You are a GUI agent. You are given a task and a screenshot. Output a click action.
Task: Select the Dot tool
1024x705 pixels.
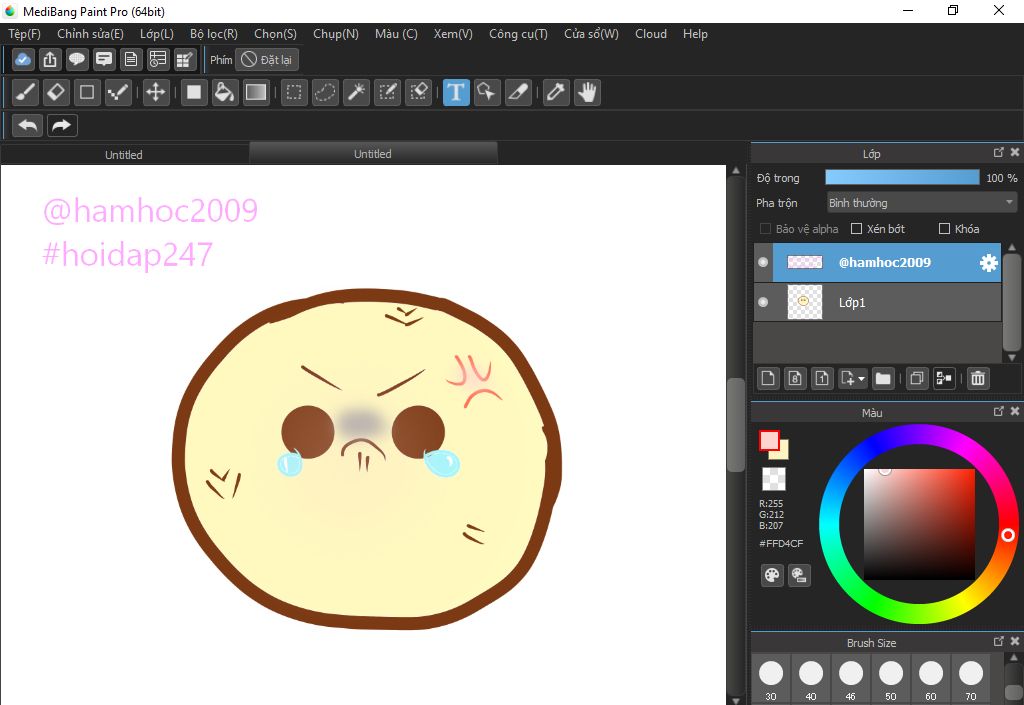pos(118,92)
